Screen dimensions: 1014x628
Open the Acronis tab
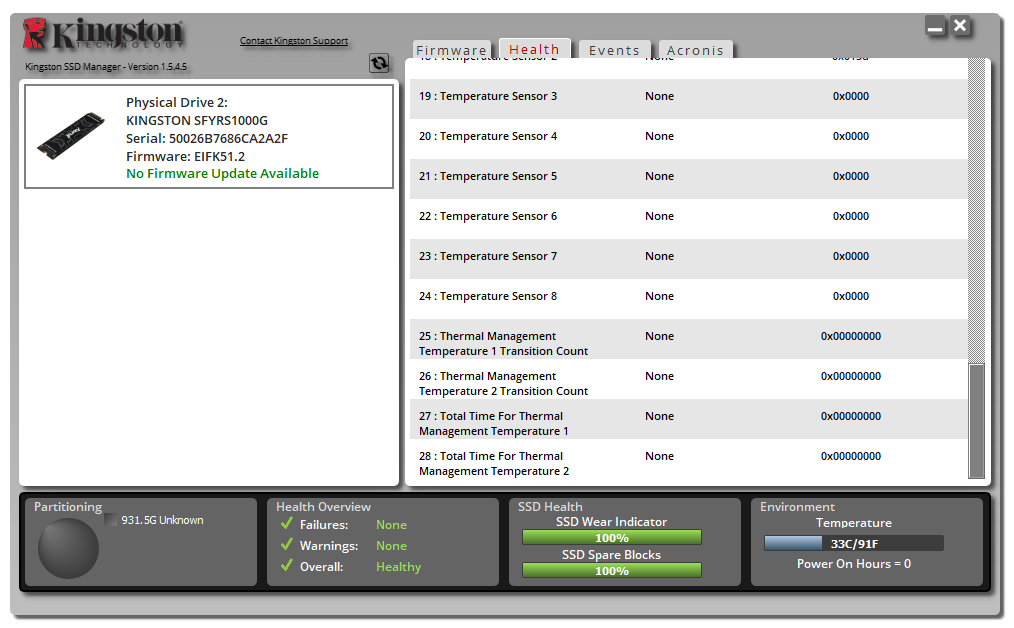[x=695, y=50]
